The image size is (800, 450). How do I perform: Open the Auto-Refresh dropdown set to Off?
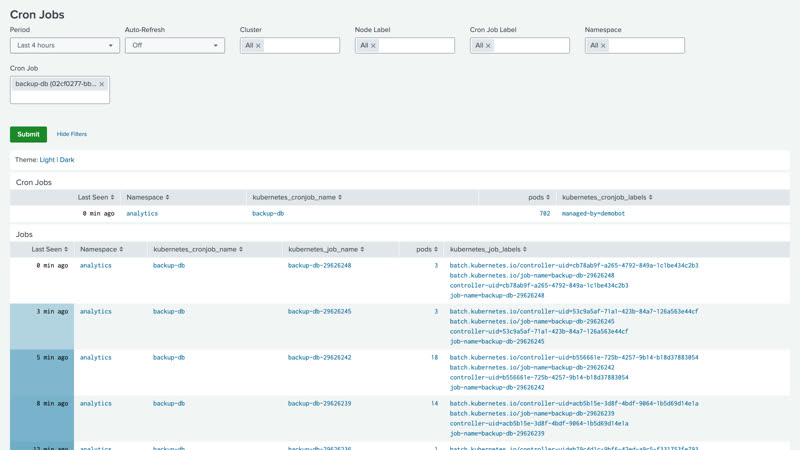pyautogui.click(x=174, y=45)
